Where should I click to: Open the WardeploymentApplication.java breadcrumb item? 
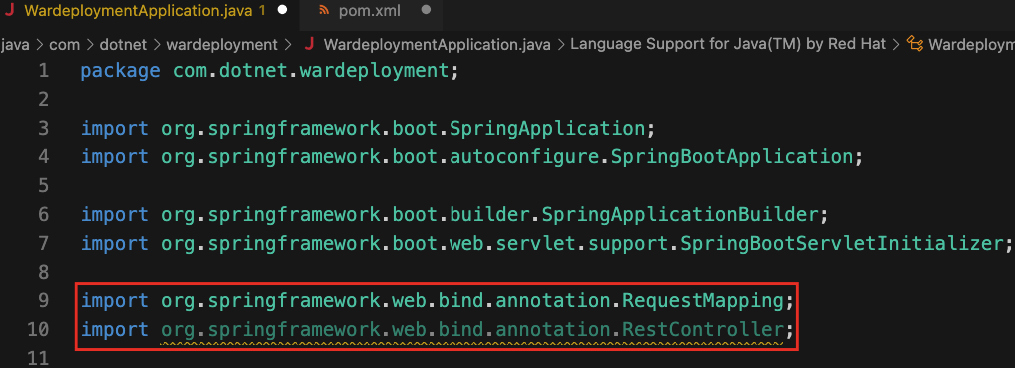tap(437, 45)
